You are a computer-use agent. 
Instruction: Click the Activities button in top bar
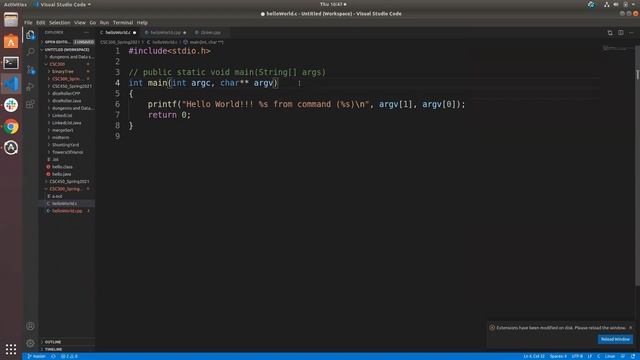tap(16, 4)
